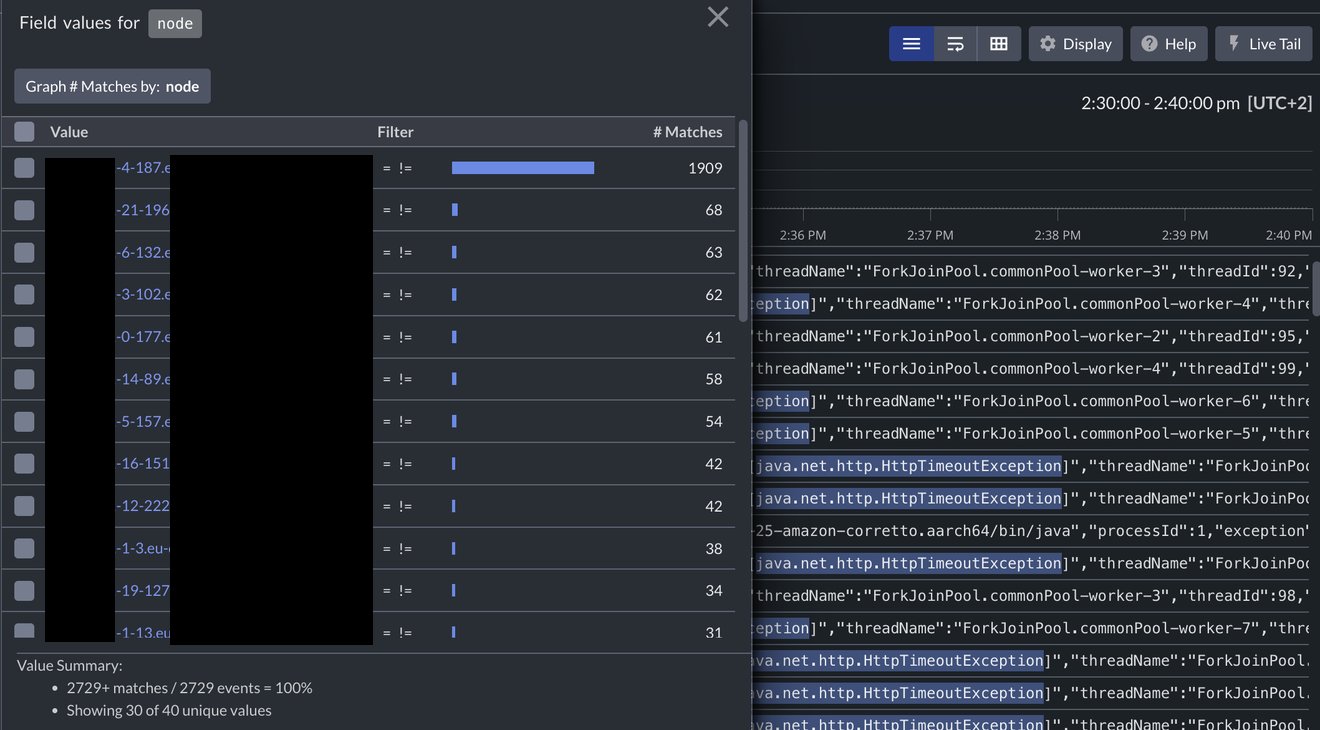Check the box for row -1-3.eu
The width and height of the screenshot is (1320, 730).
pos(24,548)
